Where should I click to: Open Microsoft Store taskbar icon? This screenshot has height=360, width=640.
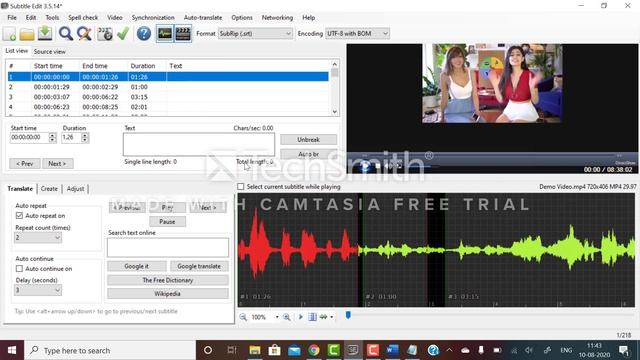pyautogui.click(x=274, y=350)
